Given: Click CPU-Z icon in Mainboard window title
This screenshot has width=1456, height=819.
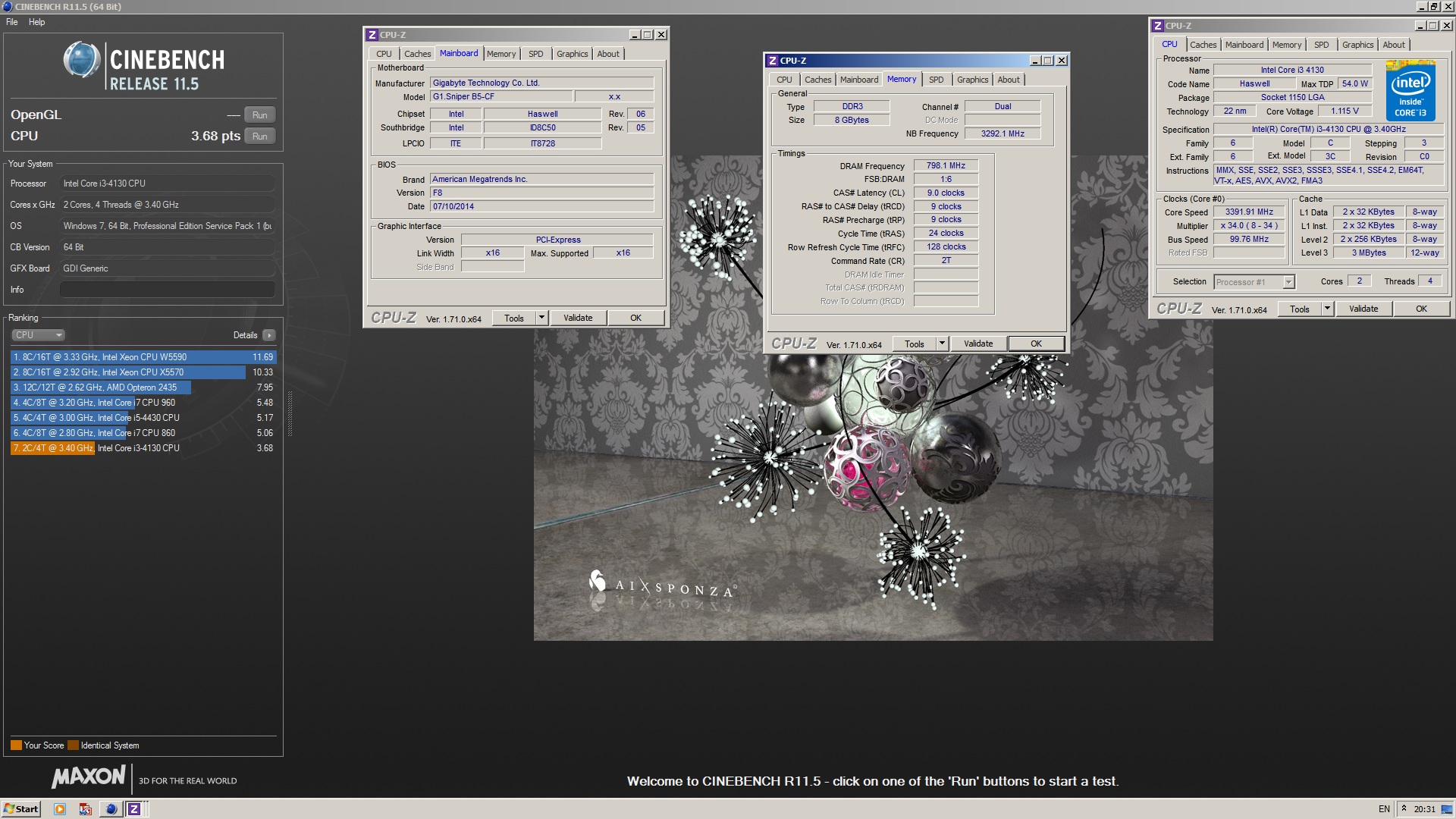Looking at the screenshot, I should pyautogui.click(x=372, y=35).
